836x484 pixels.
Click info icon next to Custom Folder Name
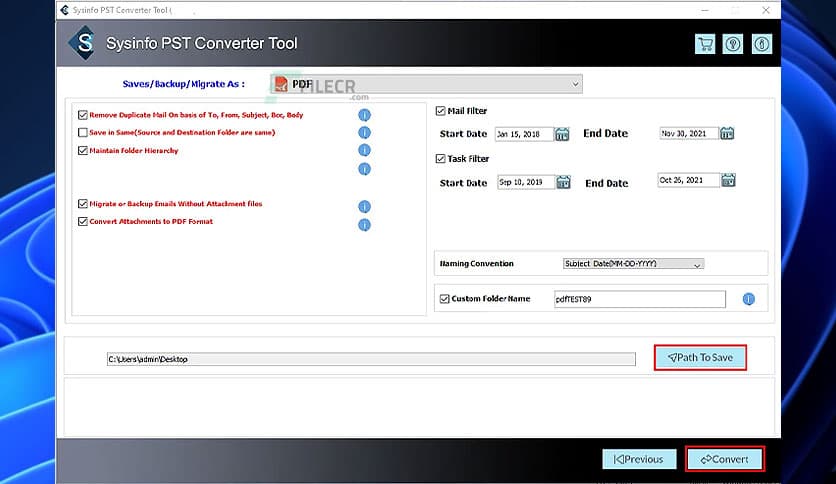coord(749,299)
